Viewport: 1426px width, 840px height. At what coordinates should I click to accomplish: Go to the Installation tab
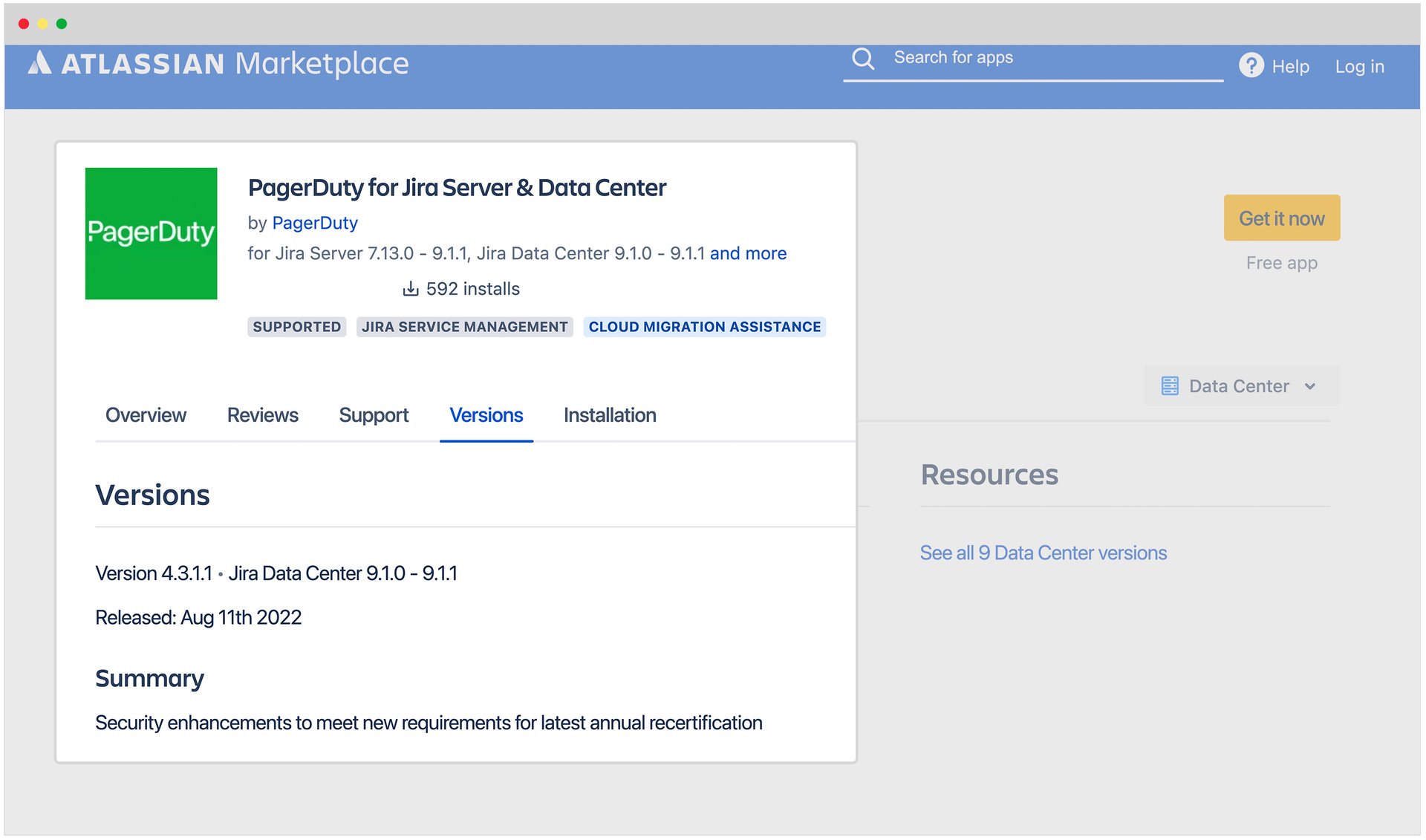609,415
